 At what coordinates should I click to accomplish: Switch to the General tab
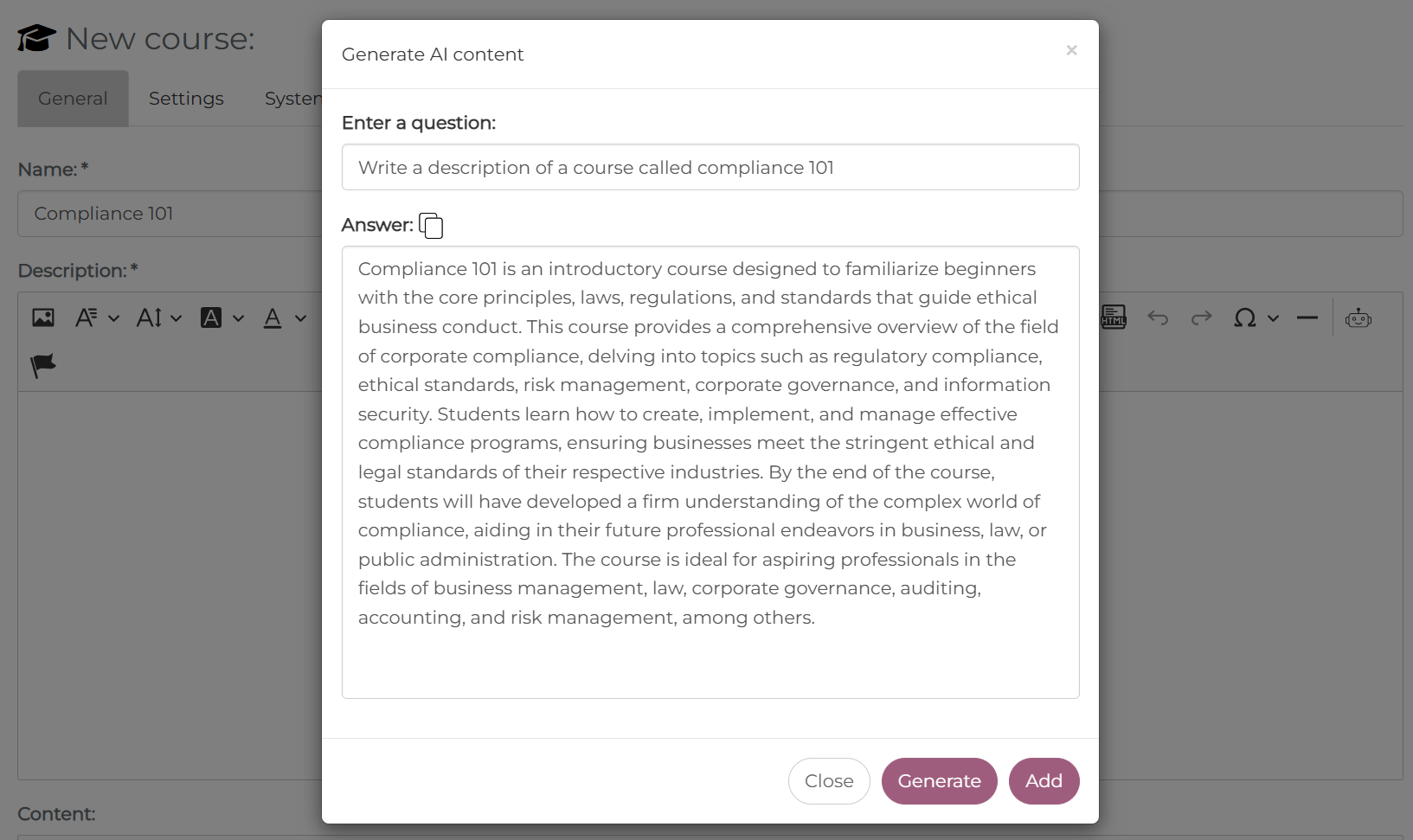click(x=73, y=99)
